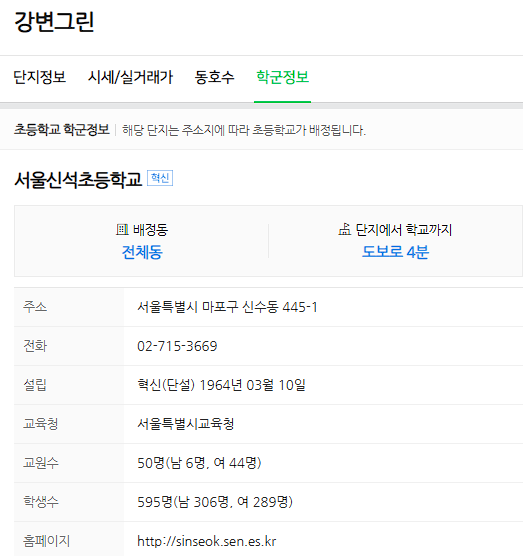Screen dimensions: 523x556
Task: Click the 서울특별시교육청 value
Action: 185,424
